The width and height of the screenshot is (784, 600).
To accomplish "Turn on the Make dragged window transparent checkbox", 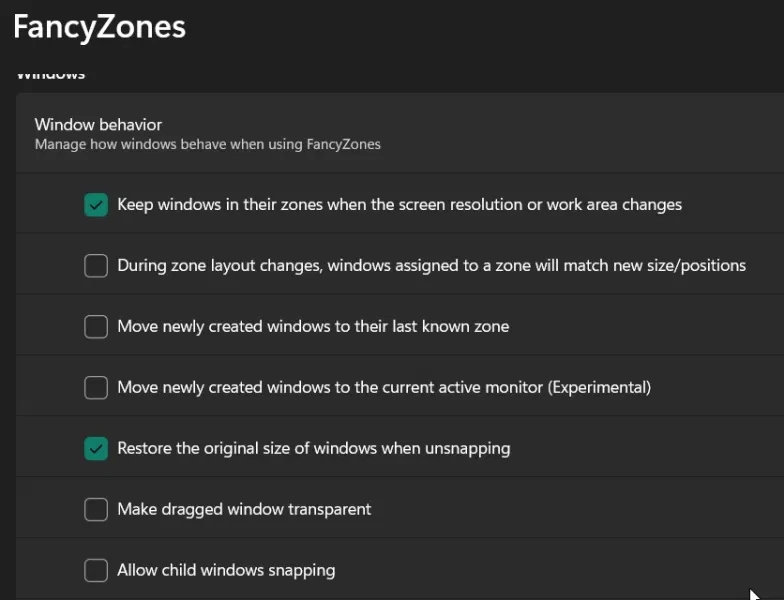I will pos(96,509).
